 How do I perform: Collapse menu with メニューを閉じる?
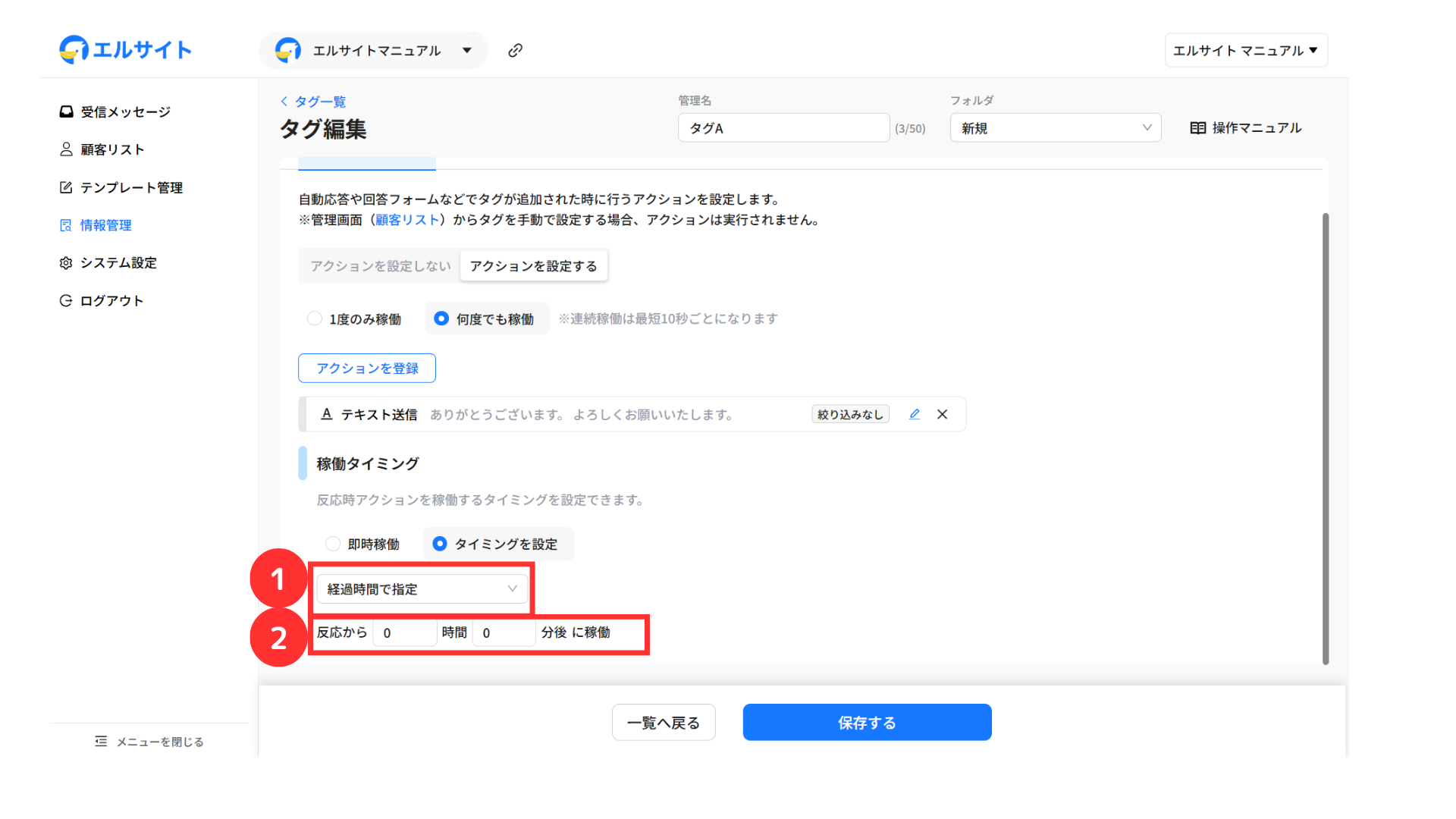click(149, 742)
